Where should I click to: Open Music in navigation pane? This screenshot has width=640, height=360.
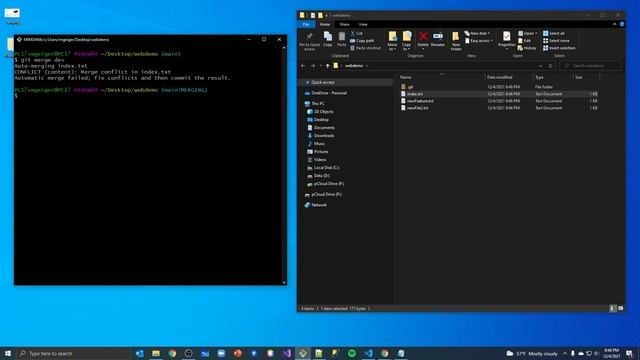[319, 144]
